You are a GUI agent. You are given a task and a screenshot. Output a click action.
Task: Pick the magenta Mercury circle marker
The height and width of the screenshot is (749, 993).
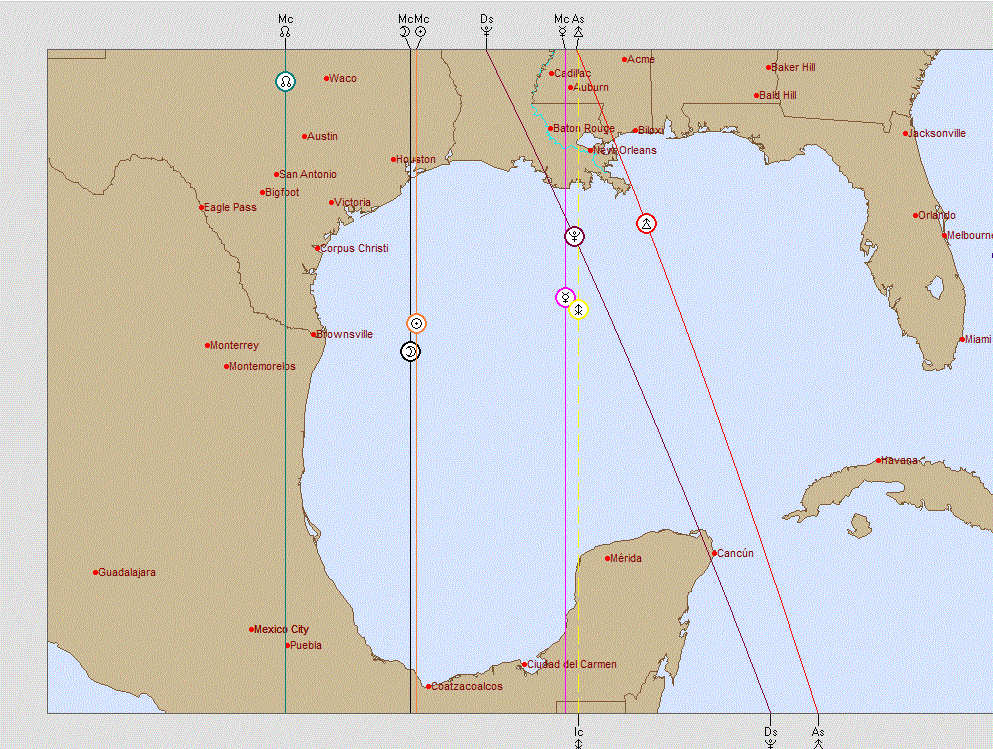566,297
